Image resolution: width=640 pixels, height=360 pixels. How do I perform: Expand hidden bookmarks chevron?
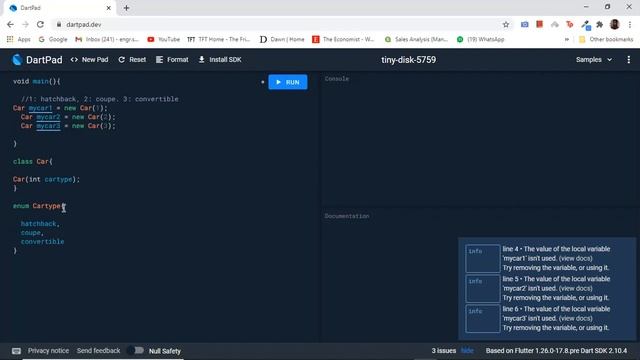click(x=567, y=39)
